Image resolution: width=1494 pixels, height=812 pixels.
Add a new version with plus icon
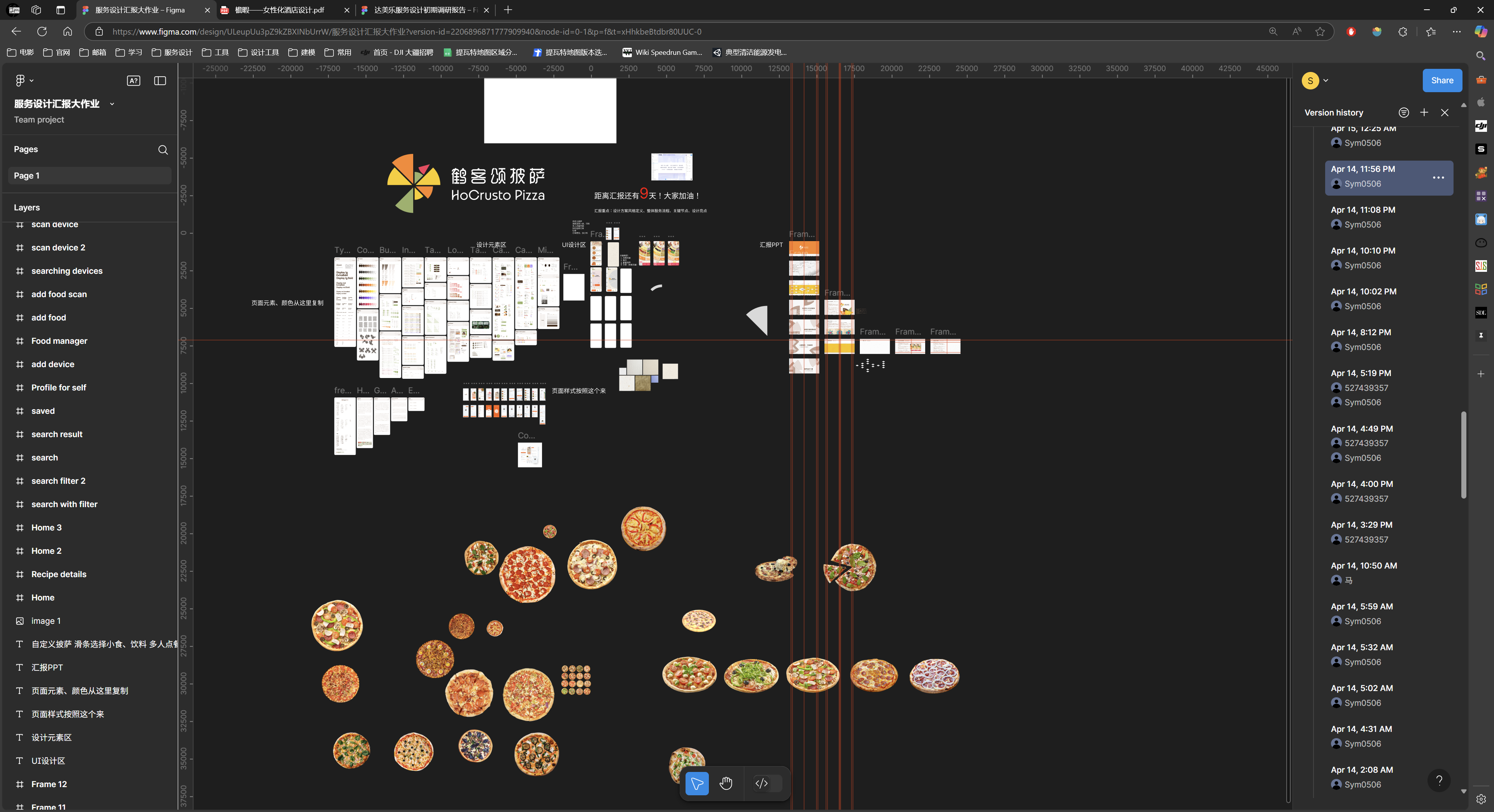tap(1424, 112)
